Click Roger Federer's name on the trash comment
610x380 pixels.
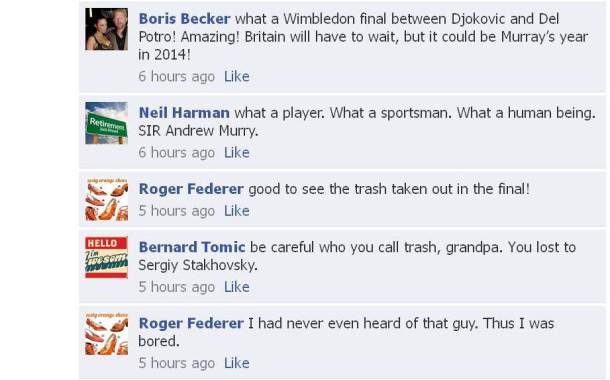pyautogui.click(x=191, y=189)
